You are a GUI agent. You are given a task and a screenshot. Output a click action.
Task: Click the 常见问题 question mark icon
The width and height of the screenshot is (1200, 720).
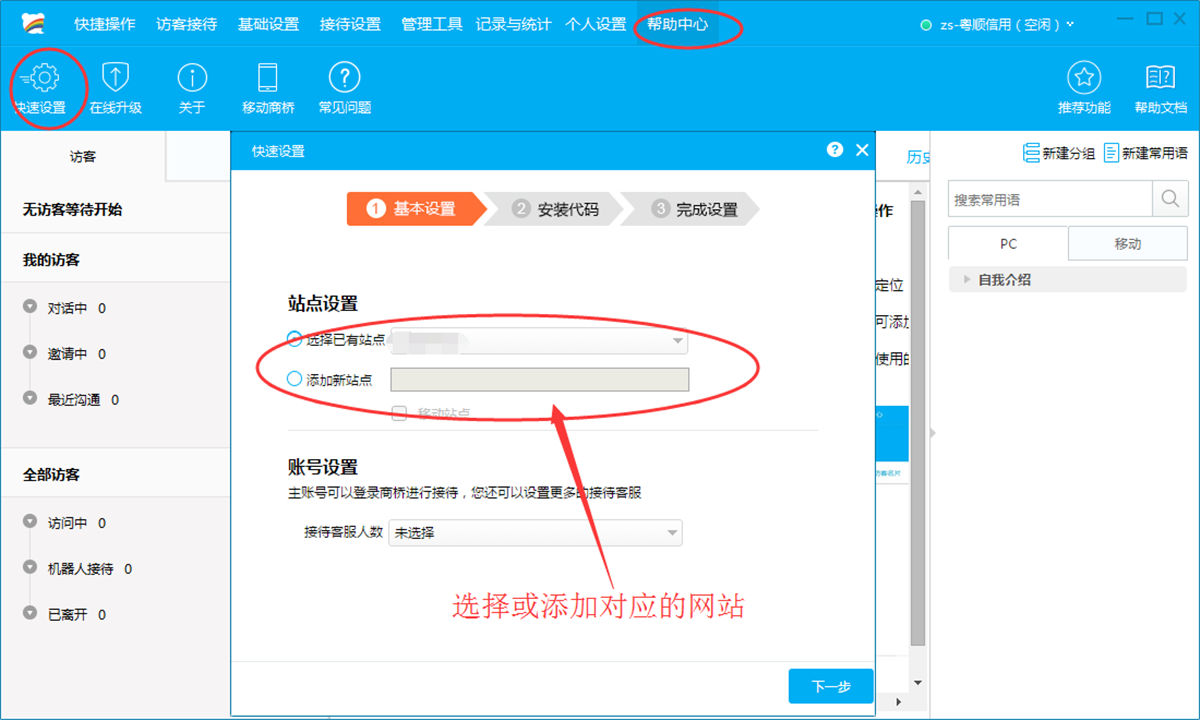344,78
